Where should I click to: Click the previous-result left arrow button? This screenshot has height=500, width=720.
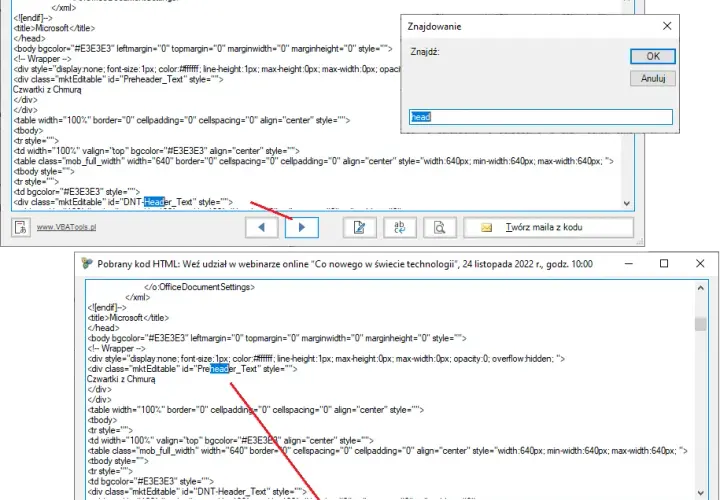click(262, 227)
